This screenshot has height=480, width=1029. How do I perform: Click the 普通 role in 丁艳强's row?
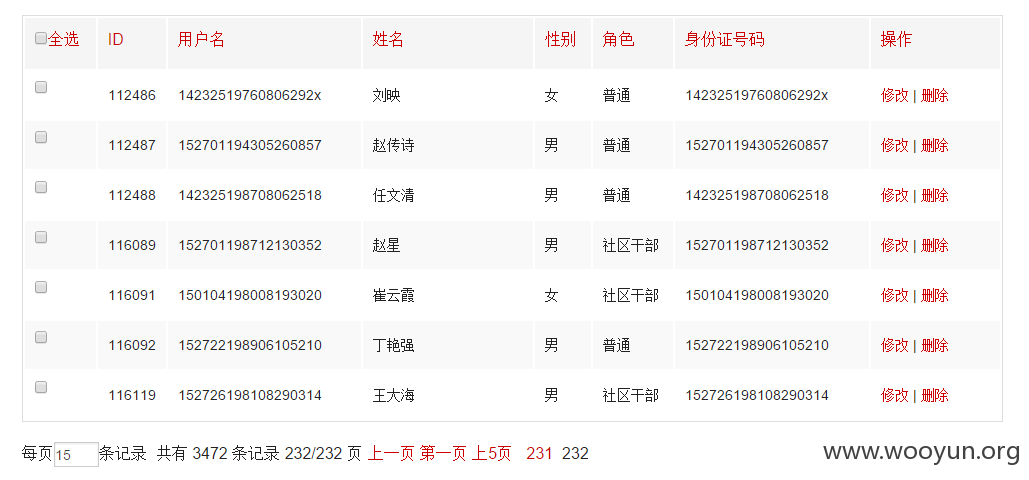point(616,345)
